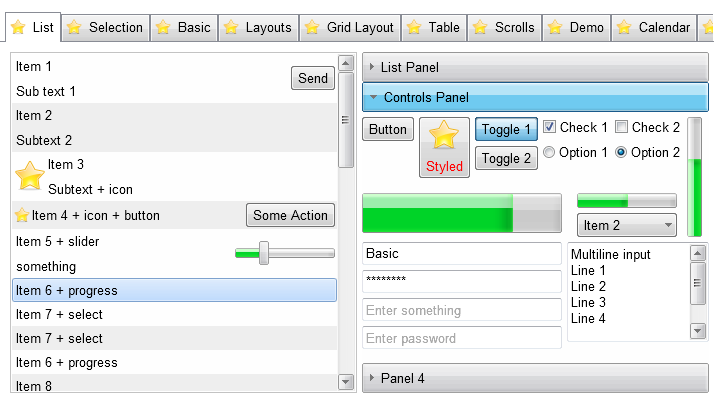Click the small star icon on Item 4
Screen dimensions: 714x402
click(22, 215)
